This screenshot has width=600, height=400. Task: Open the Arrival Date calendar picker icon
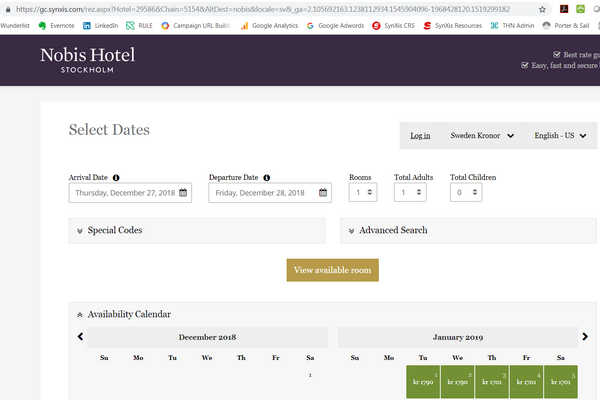point(183,193)
